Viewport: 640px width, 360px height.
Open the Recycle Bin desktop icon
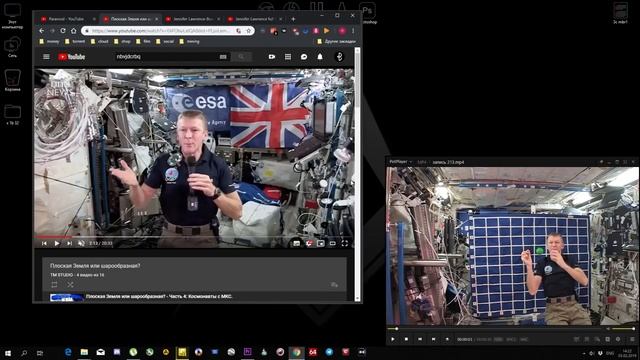tap(13, 80)
